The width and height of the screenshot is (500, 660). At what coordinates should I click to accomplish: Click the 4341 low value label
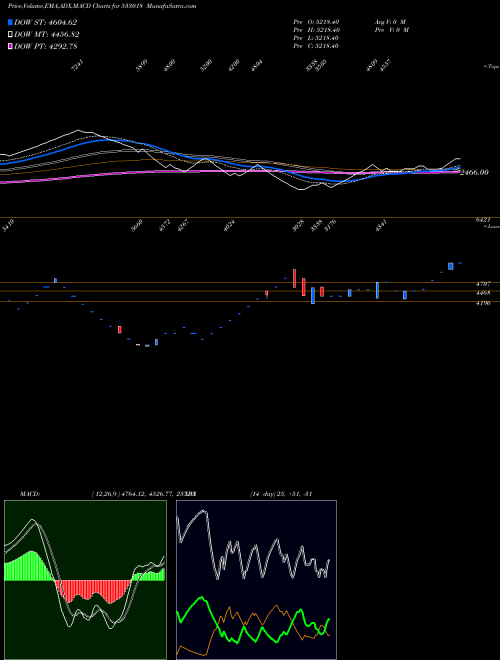(380, 225)
